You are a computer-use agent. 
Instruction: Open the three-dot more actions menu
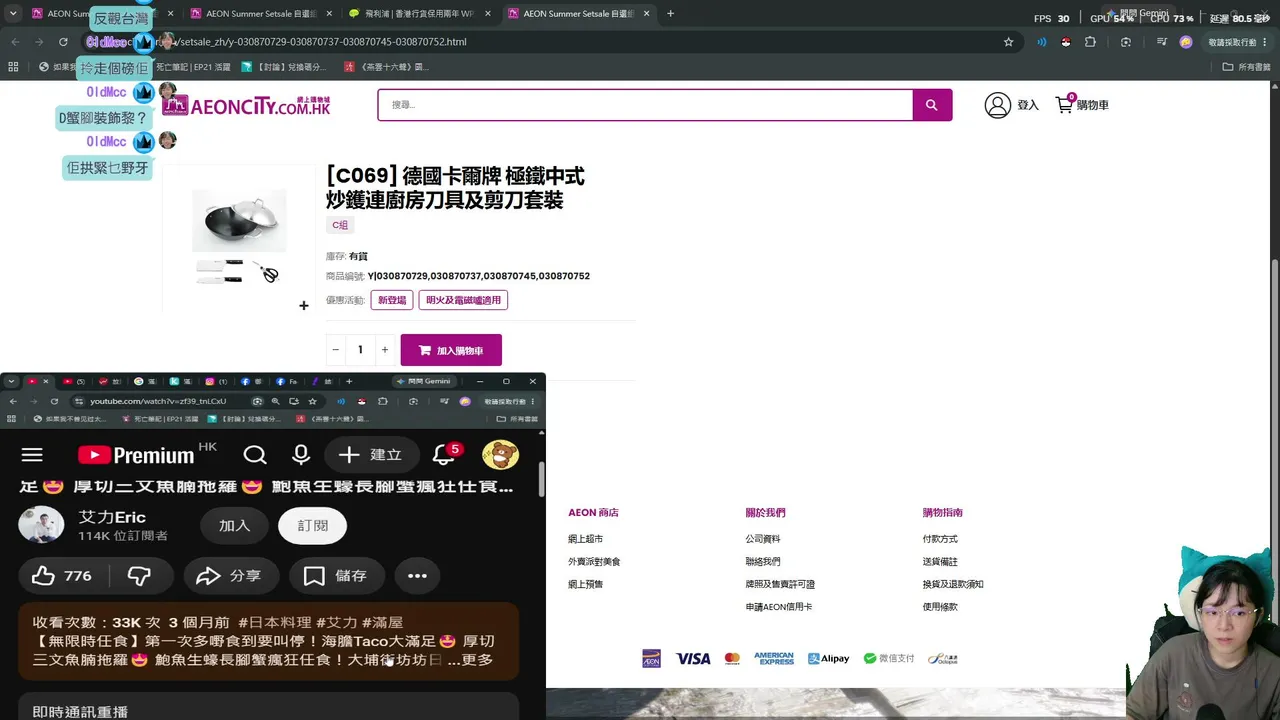(x=417, y=576)
